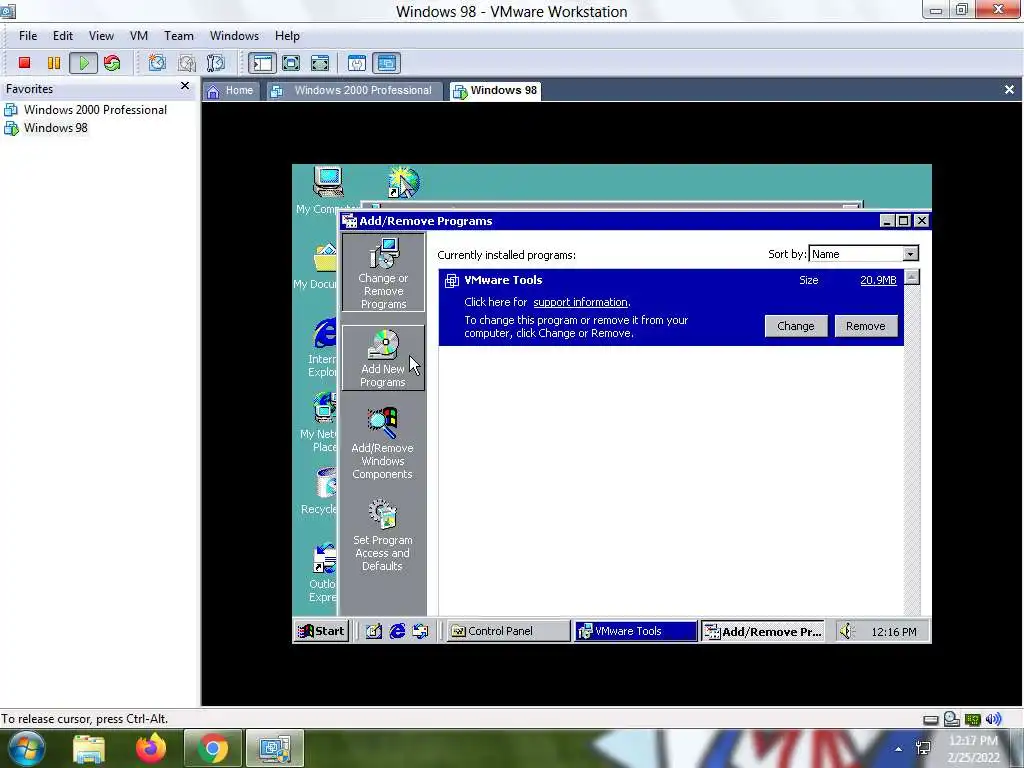
Task: Open Firefox from host taskbar
Action: [151, 748]
